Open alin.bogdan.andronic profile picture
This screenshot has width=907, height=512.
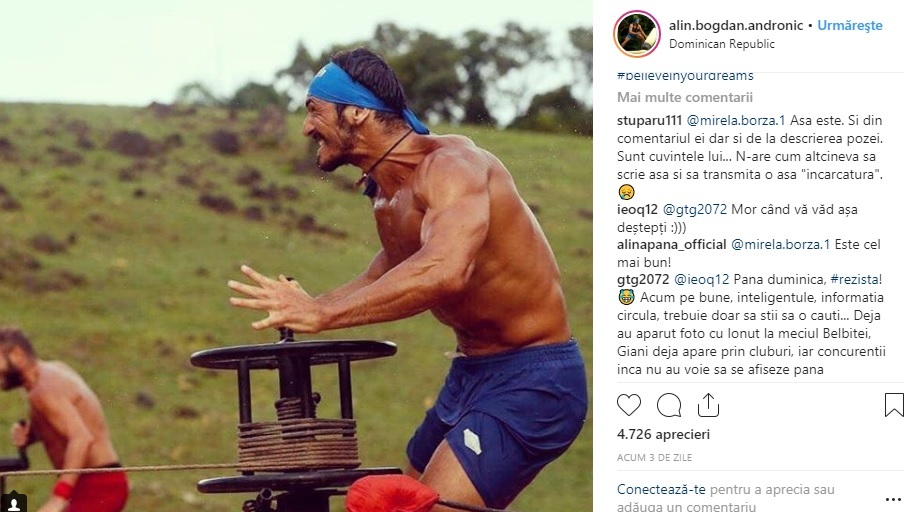tap(636, 34)
